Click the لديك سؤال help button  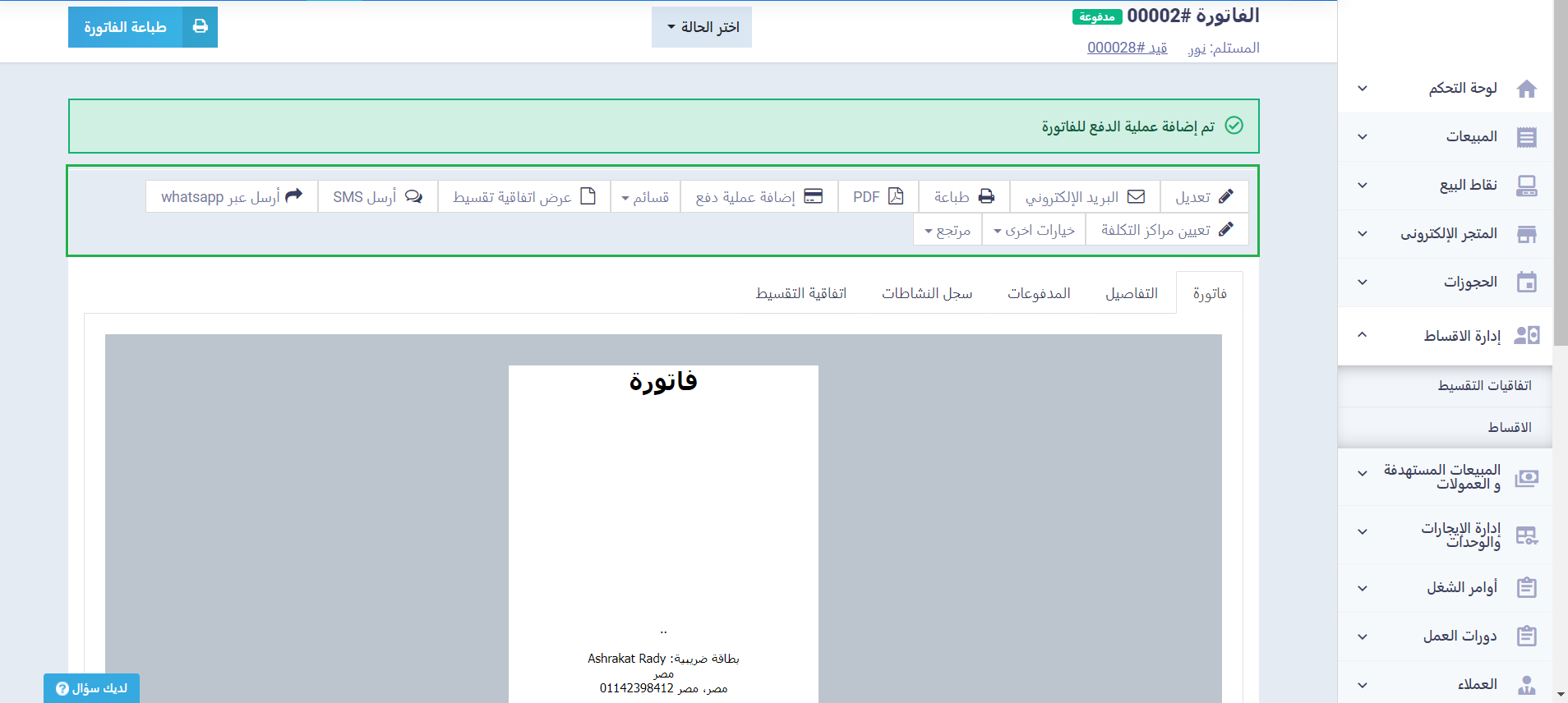(91, 688)
